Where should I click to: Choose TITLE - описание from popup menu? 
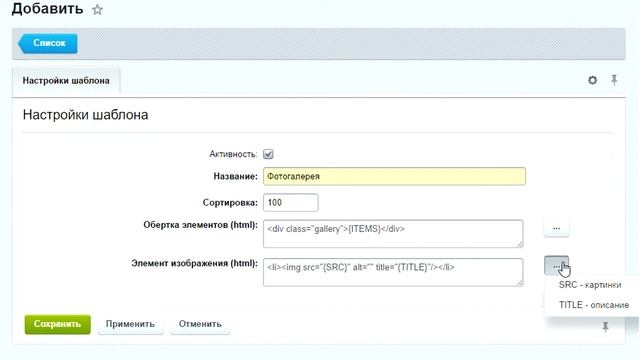(593, 305)
